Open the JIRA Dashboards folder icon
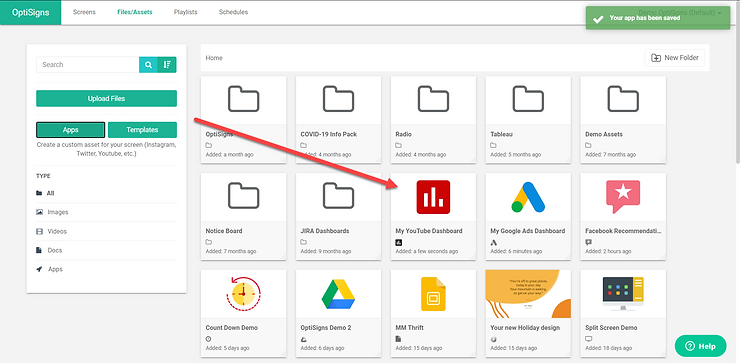 pos(338,195)
